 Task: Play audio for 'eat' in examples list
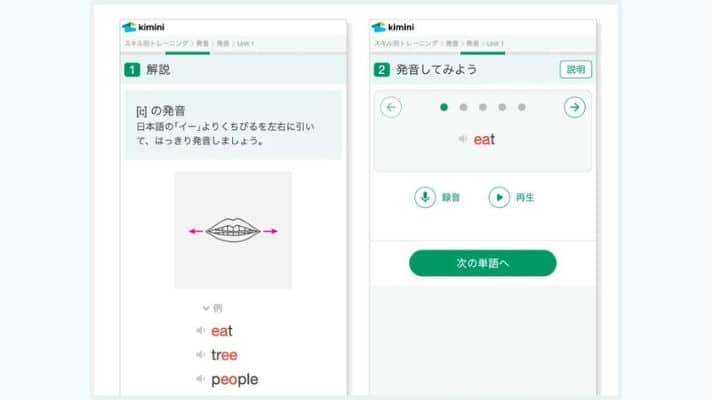coord(200,331)
